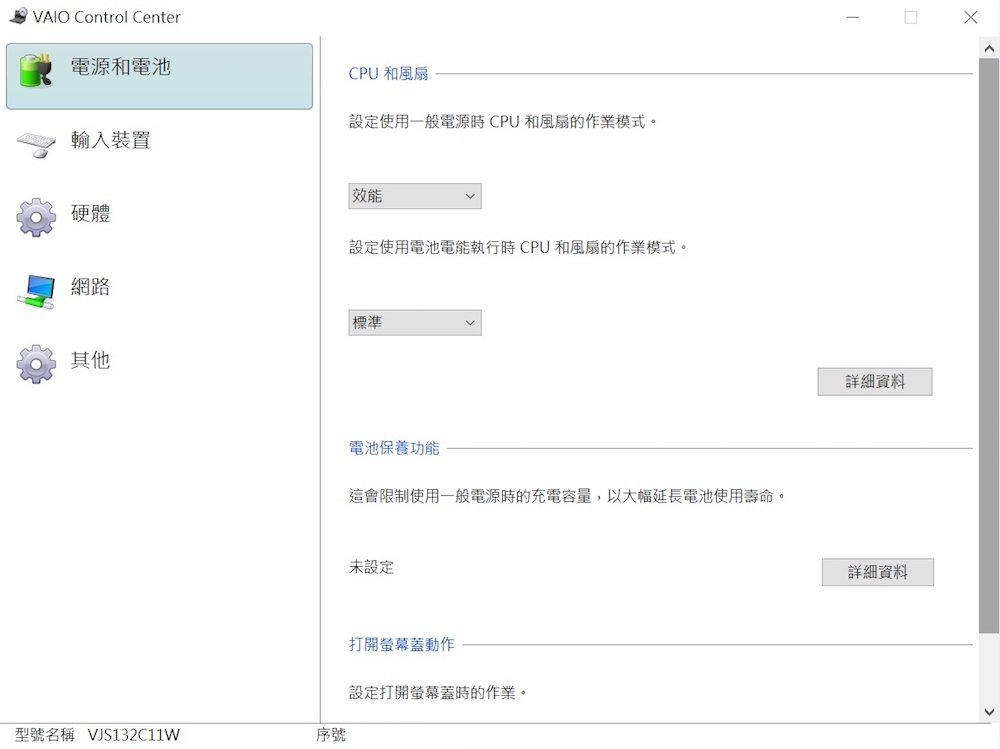Image resolution: width=1000 pixels, height=749 pixels.
Task: Click the 未設定 status text
Action: coord(371,567)
